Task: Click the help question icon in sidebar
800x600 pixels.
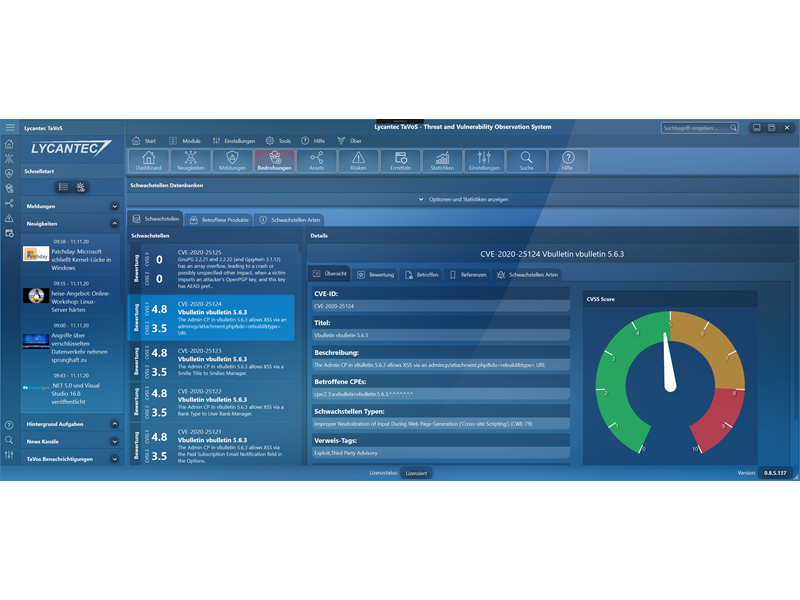Action: pos(9,424)
